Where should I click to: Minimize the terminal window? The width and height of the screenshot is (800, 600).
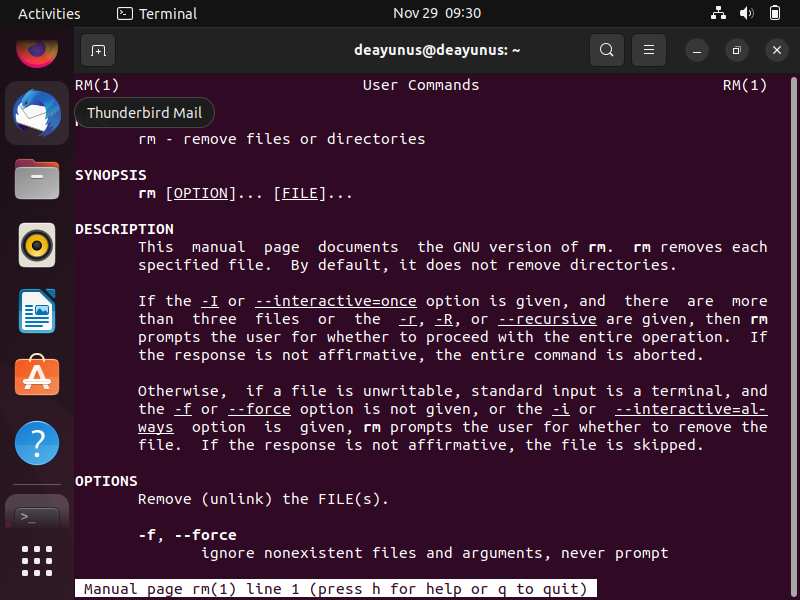pyautogui.click(x=697, y=51)
